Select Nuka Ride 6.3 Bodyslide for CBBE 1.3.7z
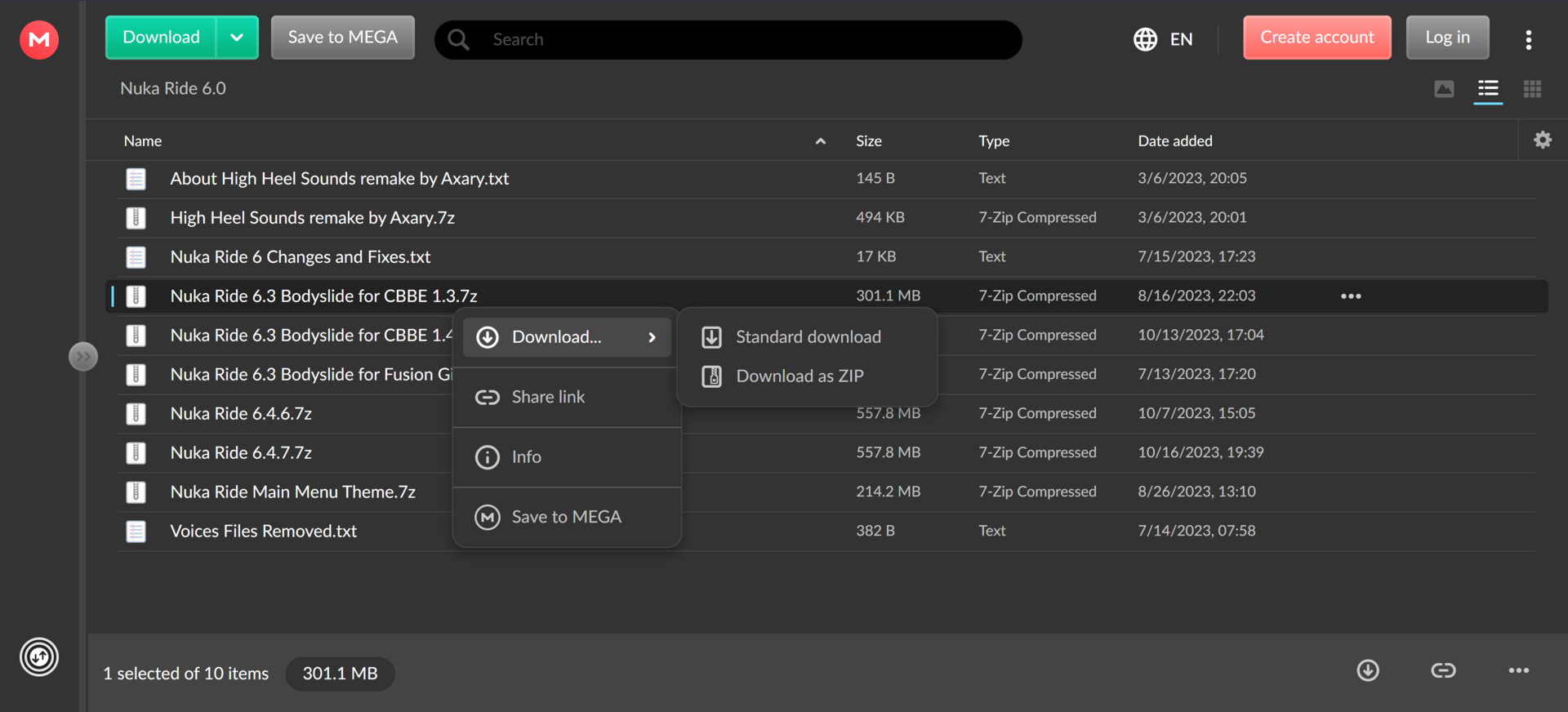 [x=324, y=296]
